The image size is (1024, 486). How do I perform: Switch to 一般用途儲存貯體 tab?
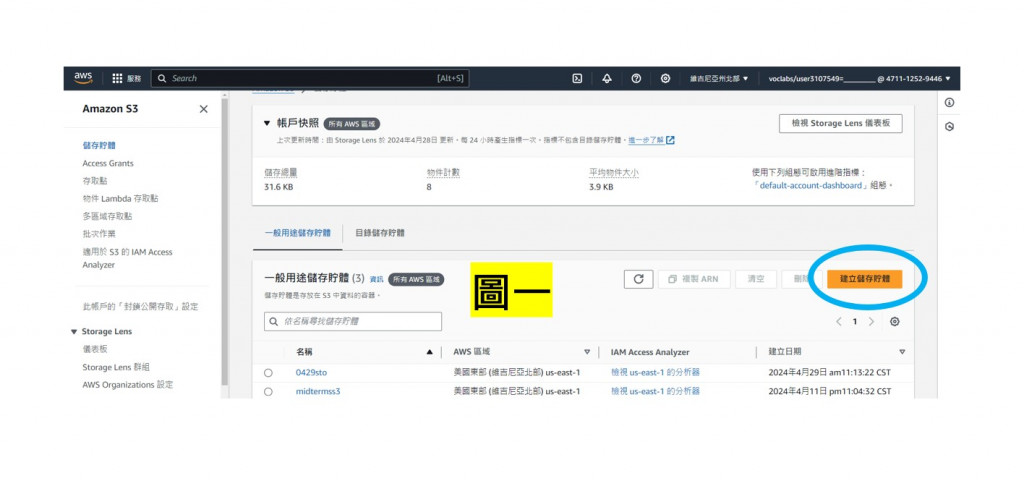tap(297, 233)
